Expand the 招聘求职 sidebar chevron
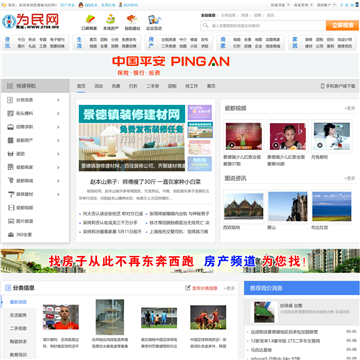Screen dimensions: 360x360 [58, 127]
